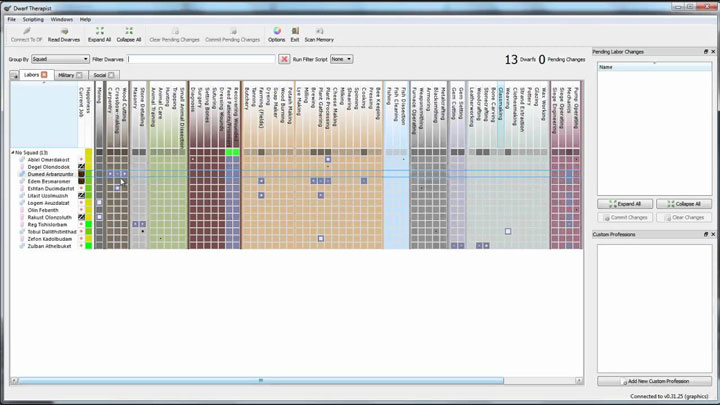Close the Custom Professions panel
Image resolution: width=720 pixels, height=405 pixels.
[x=713, y=234]
